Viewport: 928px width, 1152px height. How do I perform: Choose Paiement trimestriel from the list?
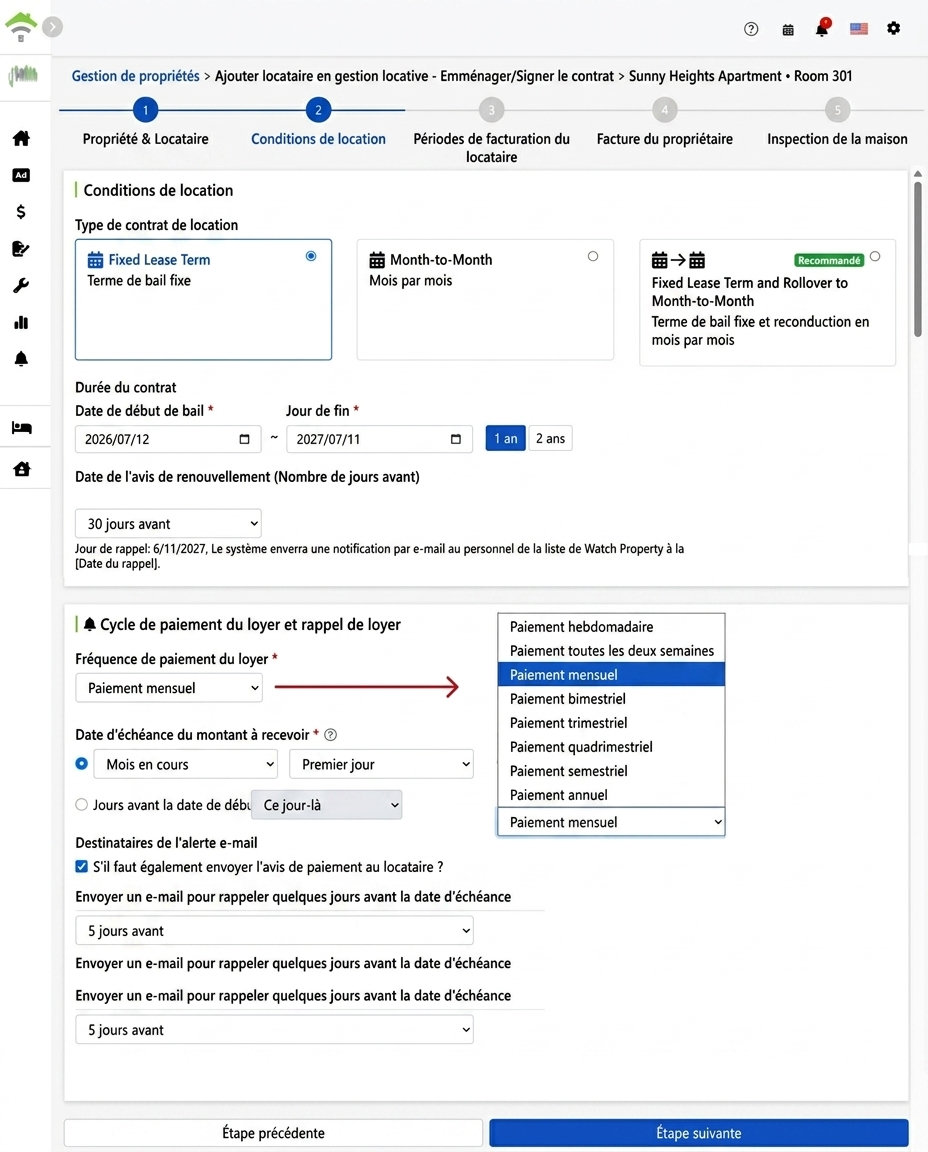[611, 723]
